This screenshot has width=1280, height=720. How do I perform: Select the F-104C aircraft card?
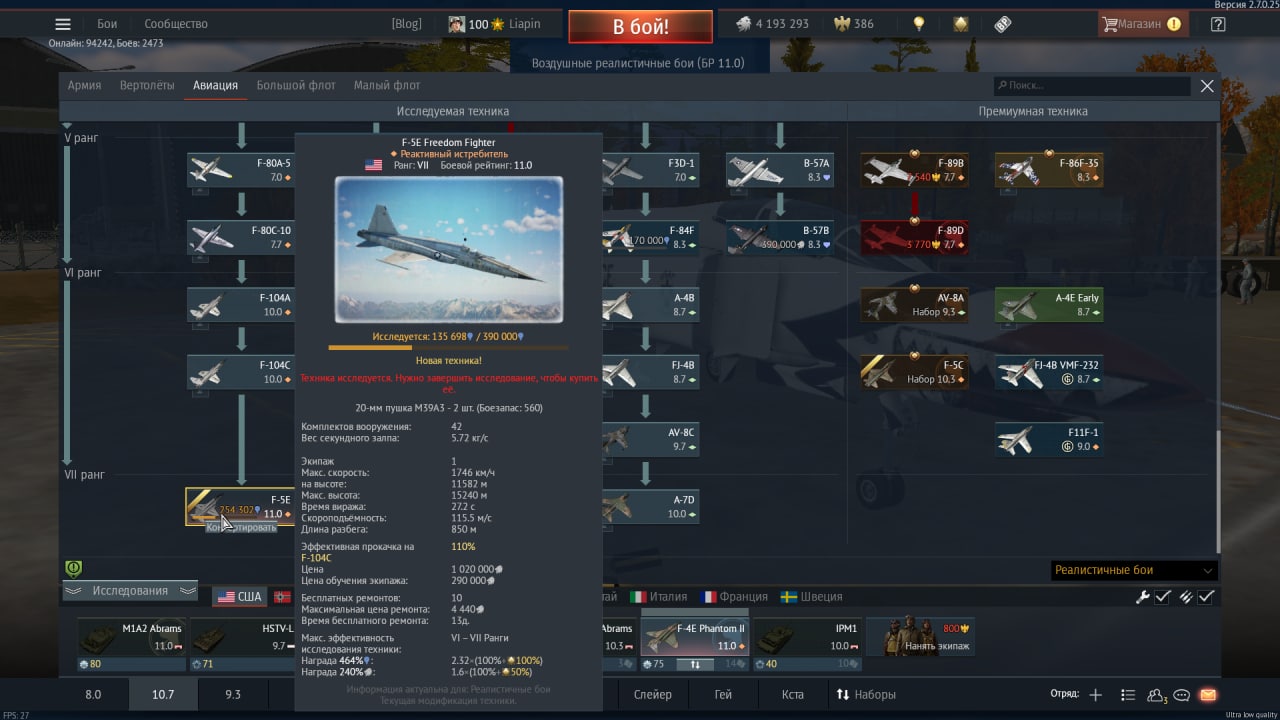point(241,372)
